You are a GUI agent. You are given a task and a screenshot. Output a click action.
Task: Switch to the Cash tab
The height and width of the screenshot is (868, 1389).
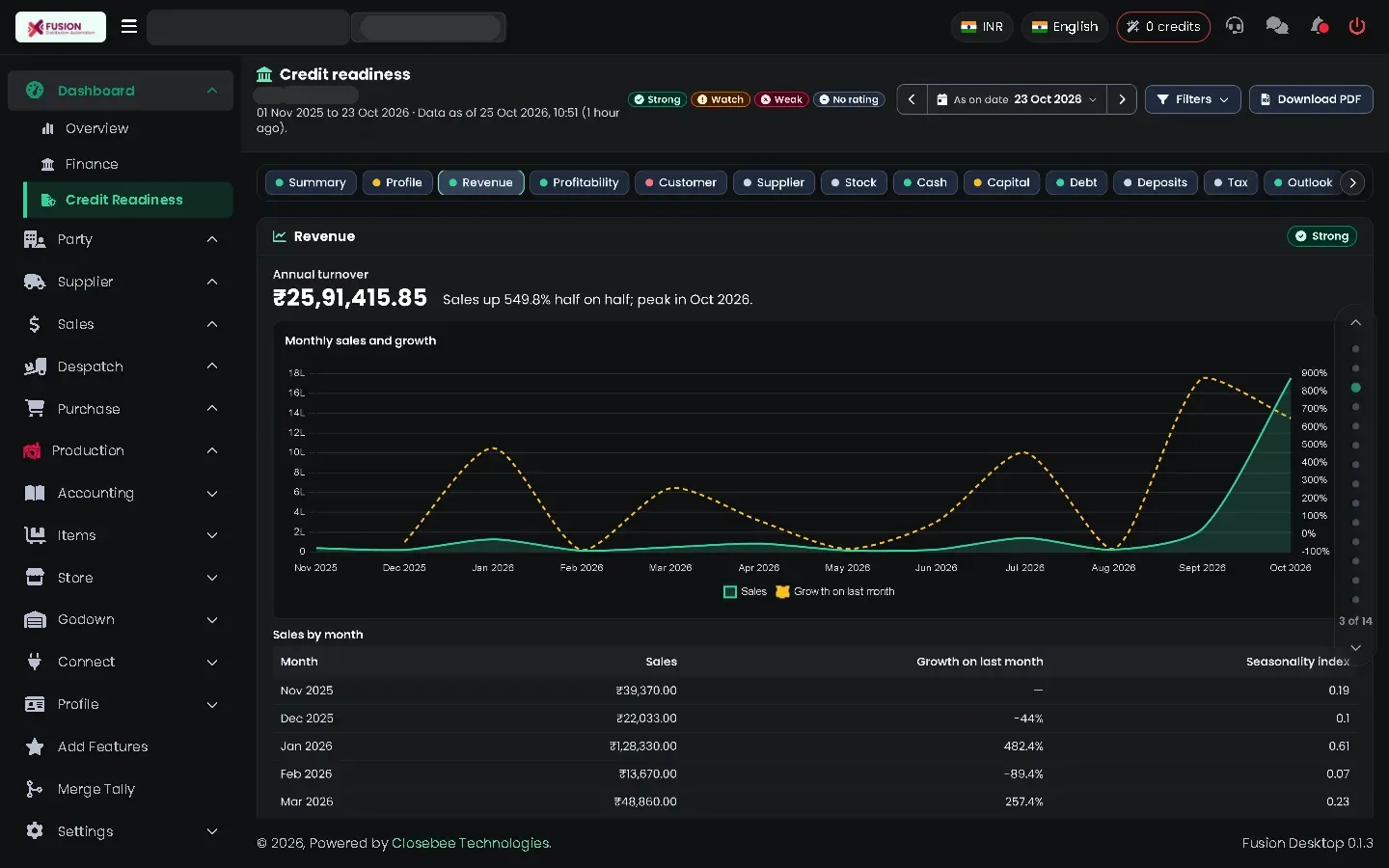tap(925, 182)
